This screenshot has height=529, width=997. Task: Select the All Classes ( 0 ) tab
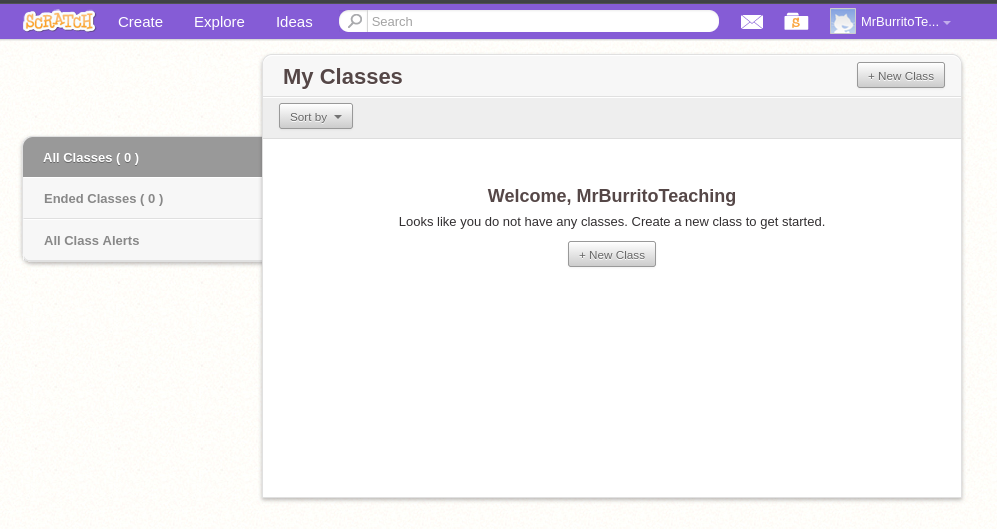(x=143, y=157)
